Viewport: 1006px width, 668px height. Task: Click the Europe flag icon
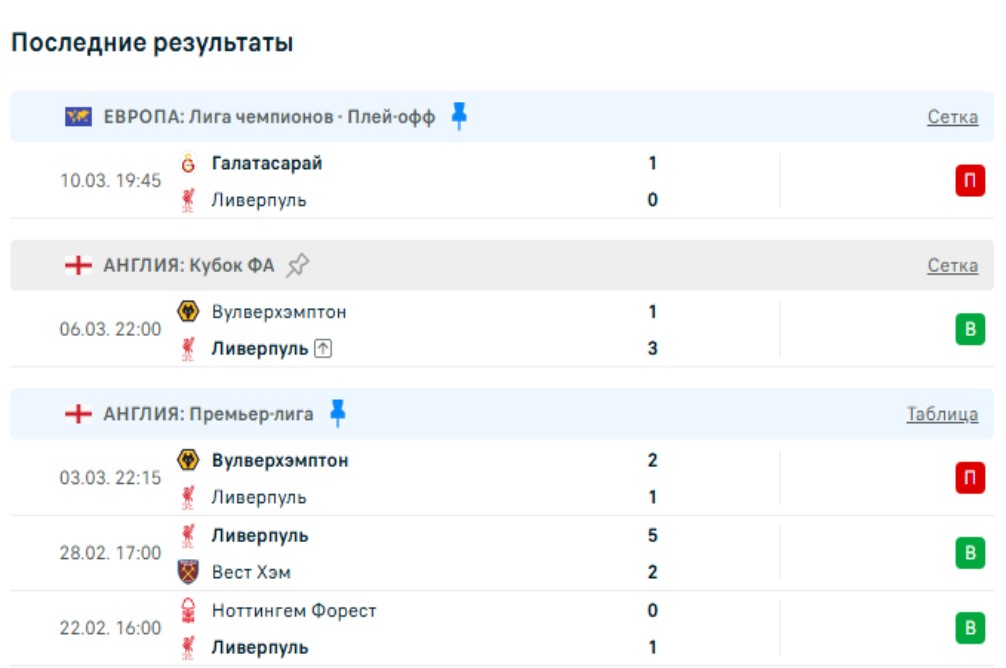[78, 117]
